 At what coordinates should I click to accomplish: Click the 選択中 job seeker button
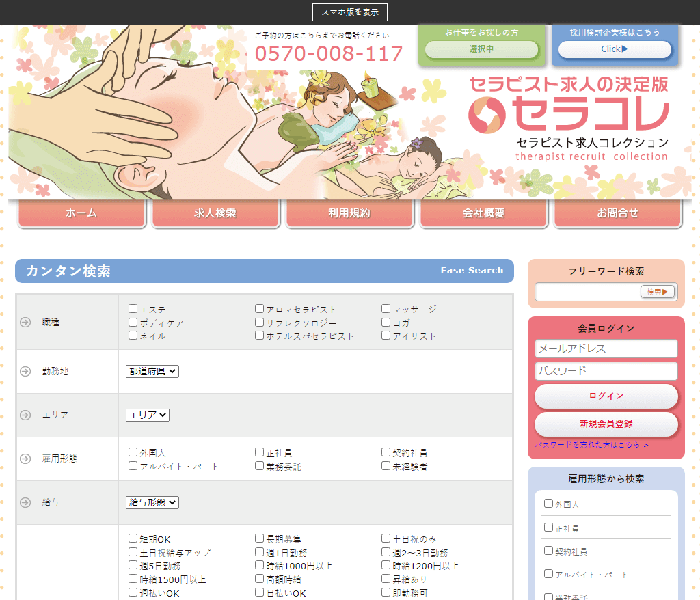[x=482, y=49]
